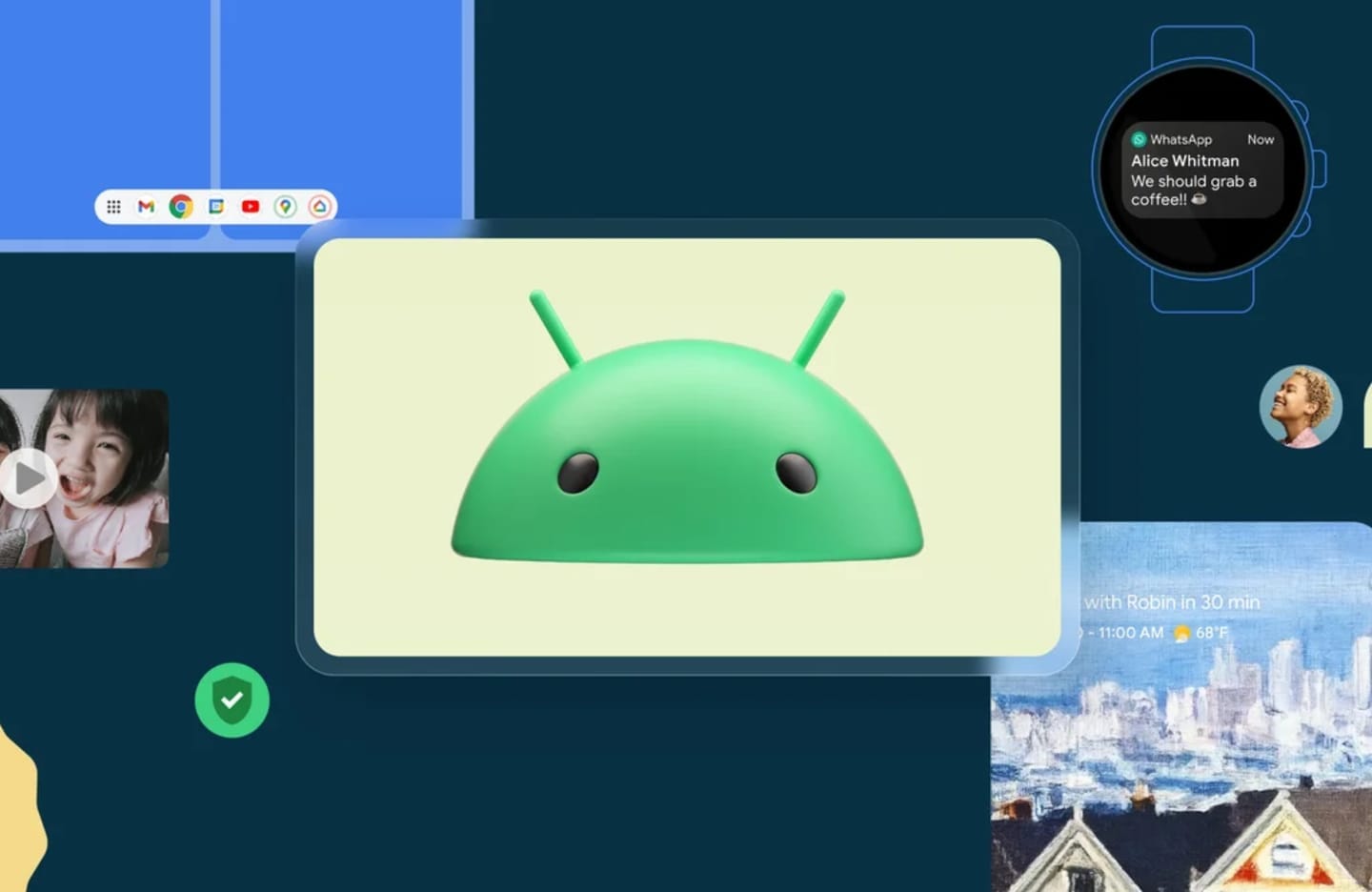The height and width of the screenshot is (892, 1372).
Task: Tap the sun weather icon beside 68°F
Action: coord(1181,634)
